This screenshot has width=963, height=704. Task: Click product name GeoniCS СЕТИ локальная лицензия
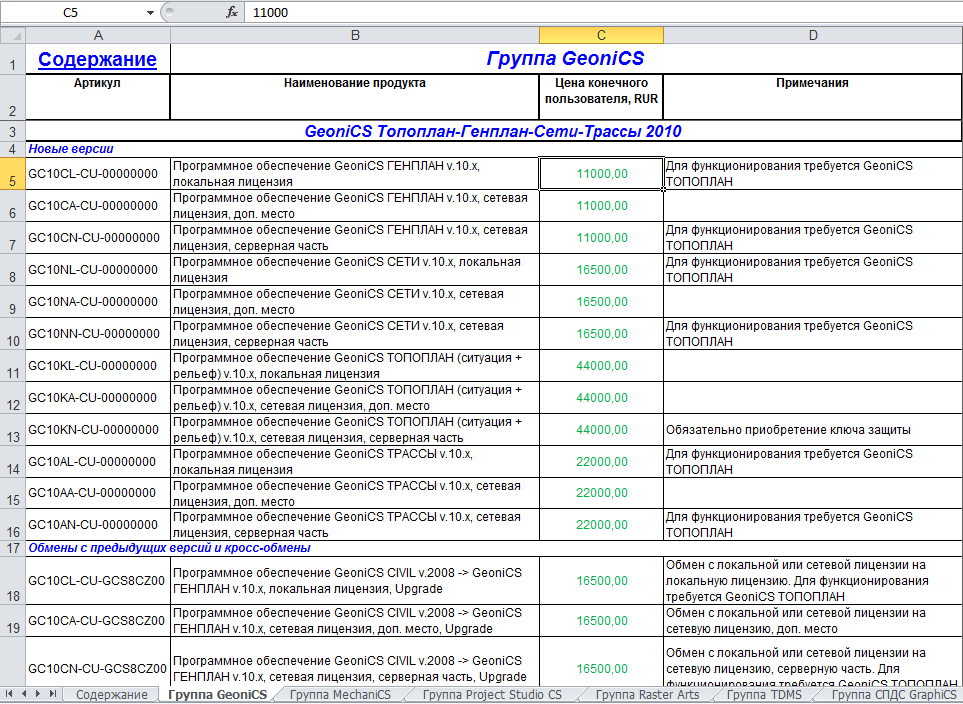[354, 270]
